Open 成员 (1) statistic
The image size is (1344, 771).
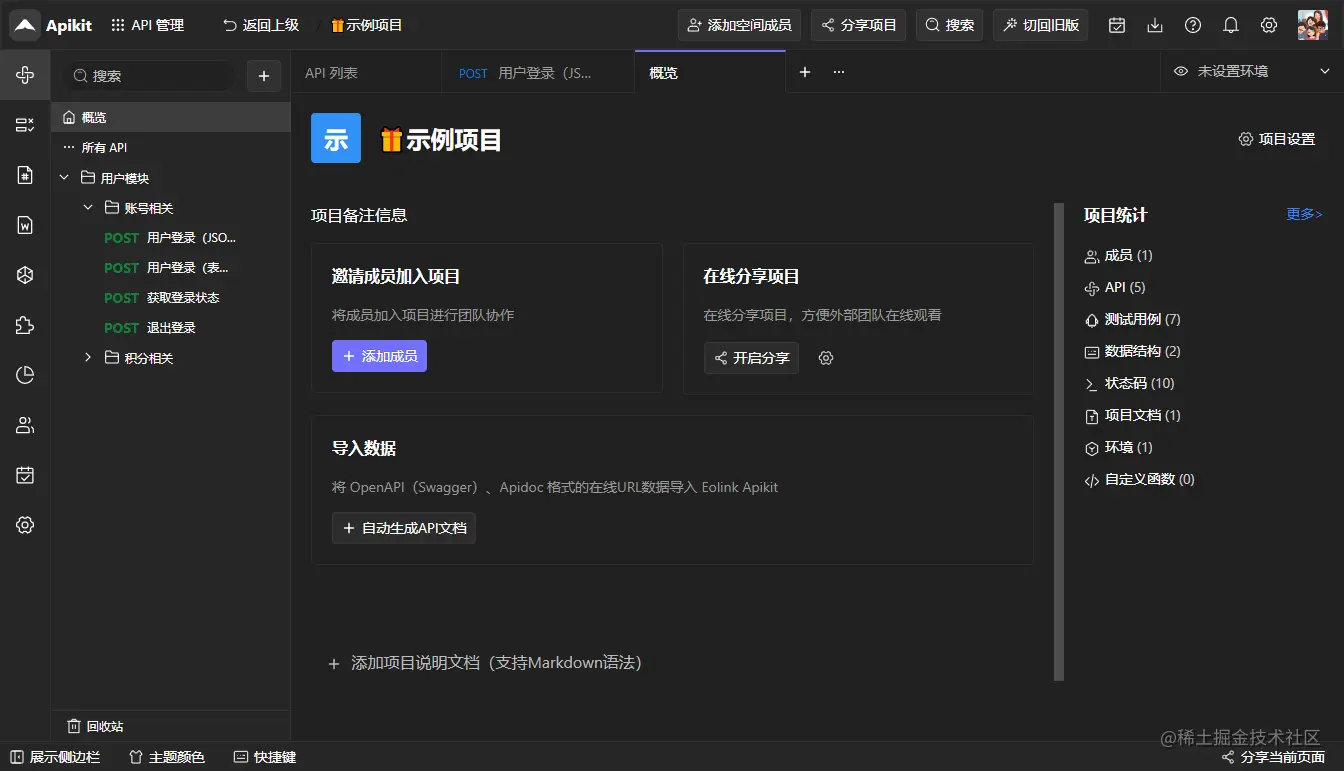click(1119, 256)
